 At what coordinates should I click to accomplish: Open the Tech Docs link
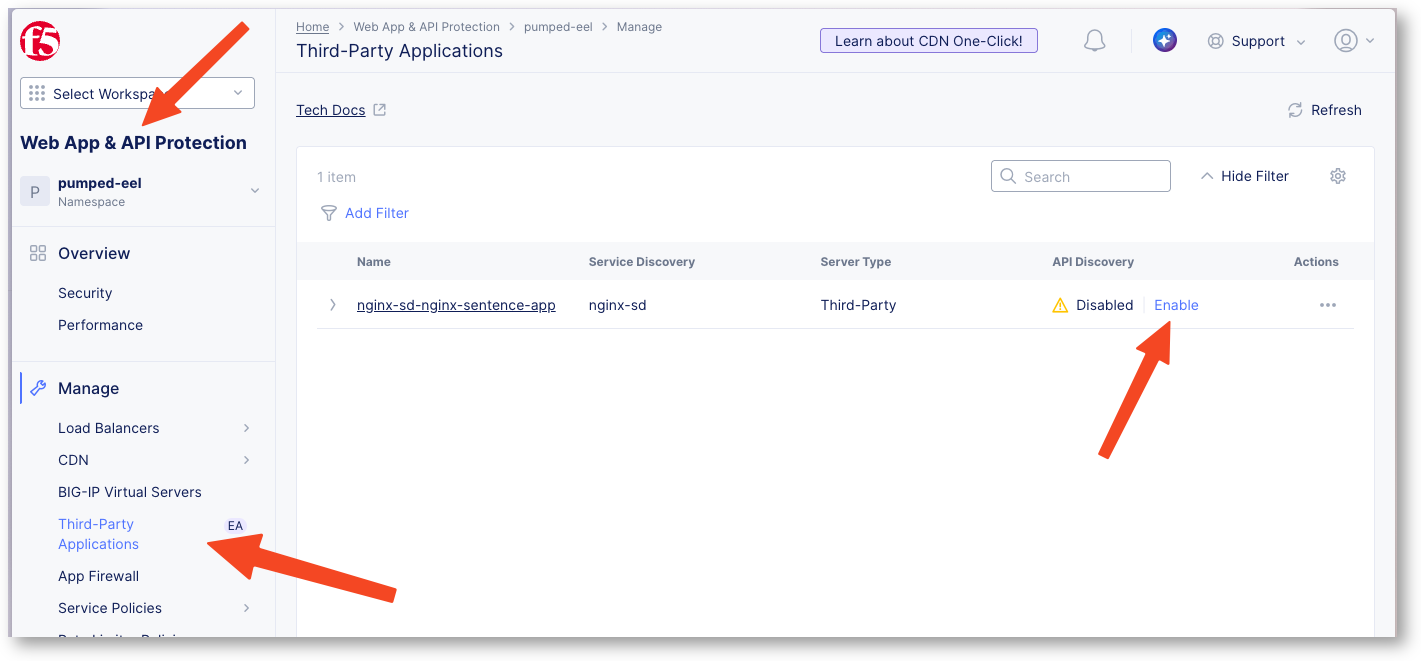330,110
